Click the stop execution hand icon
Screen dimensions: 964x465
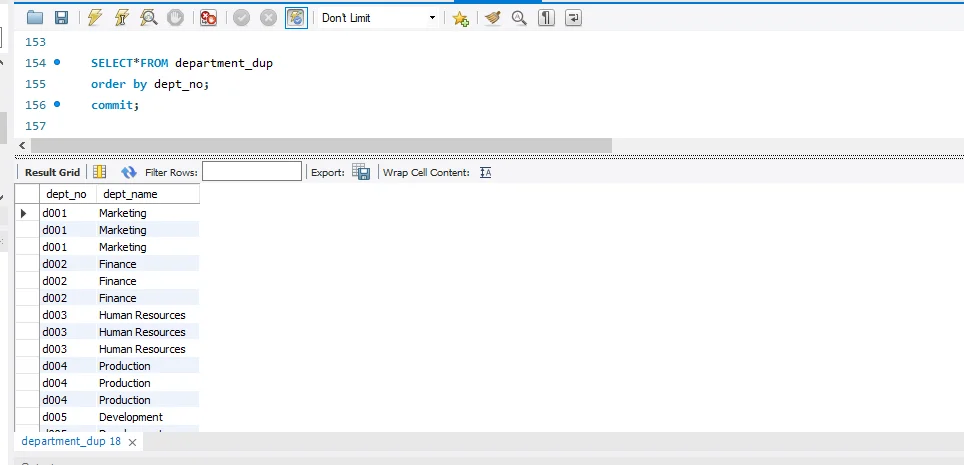point(175,18)
